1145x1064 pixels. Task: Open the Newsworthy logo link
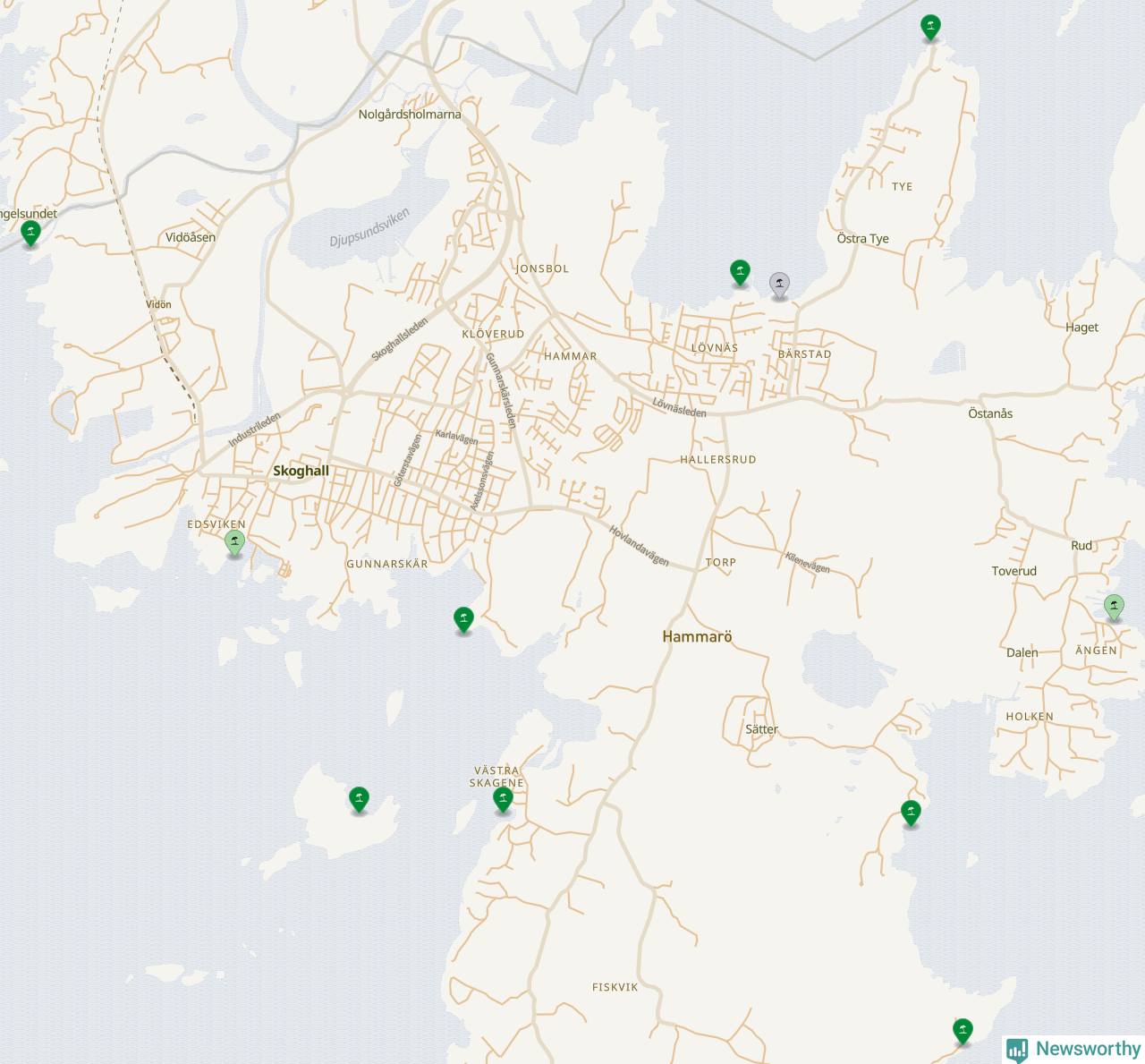point(1073,1049)
